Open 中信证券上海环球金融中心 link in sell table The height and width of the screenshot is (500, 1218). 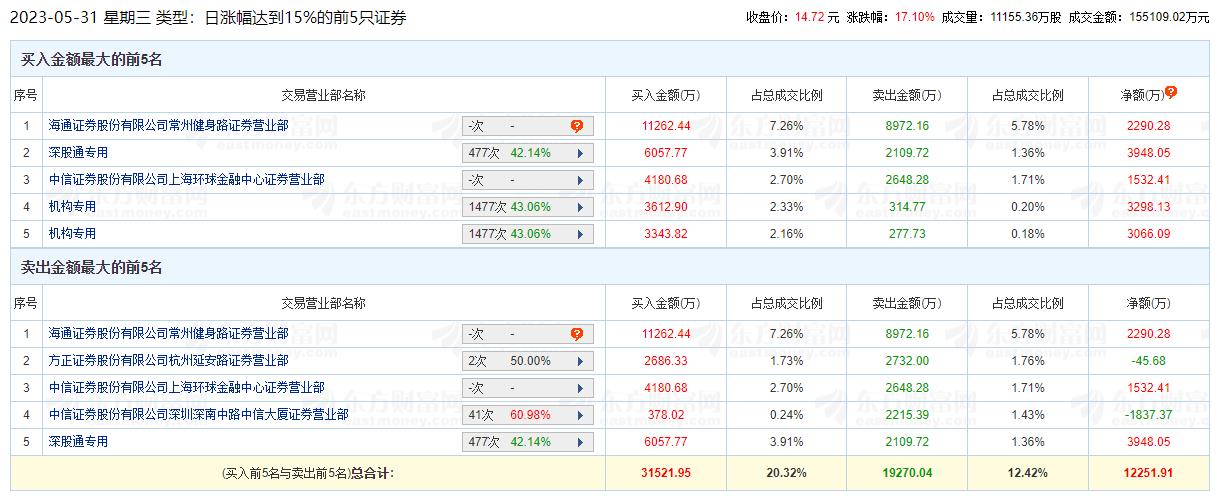tap(186, 388)
